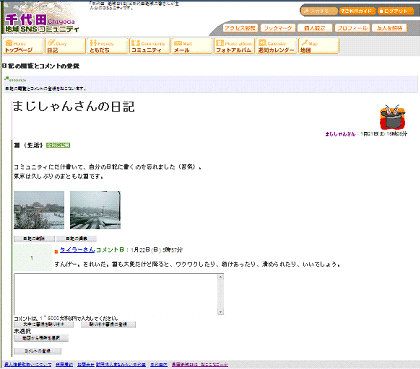The height and width of the screenshot is (369, 420).
Task: Open the 地図 Map tab
Action: [x=319, y=46]
